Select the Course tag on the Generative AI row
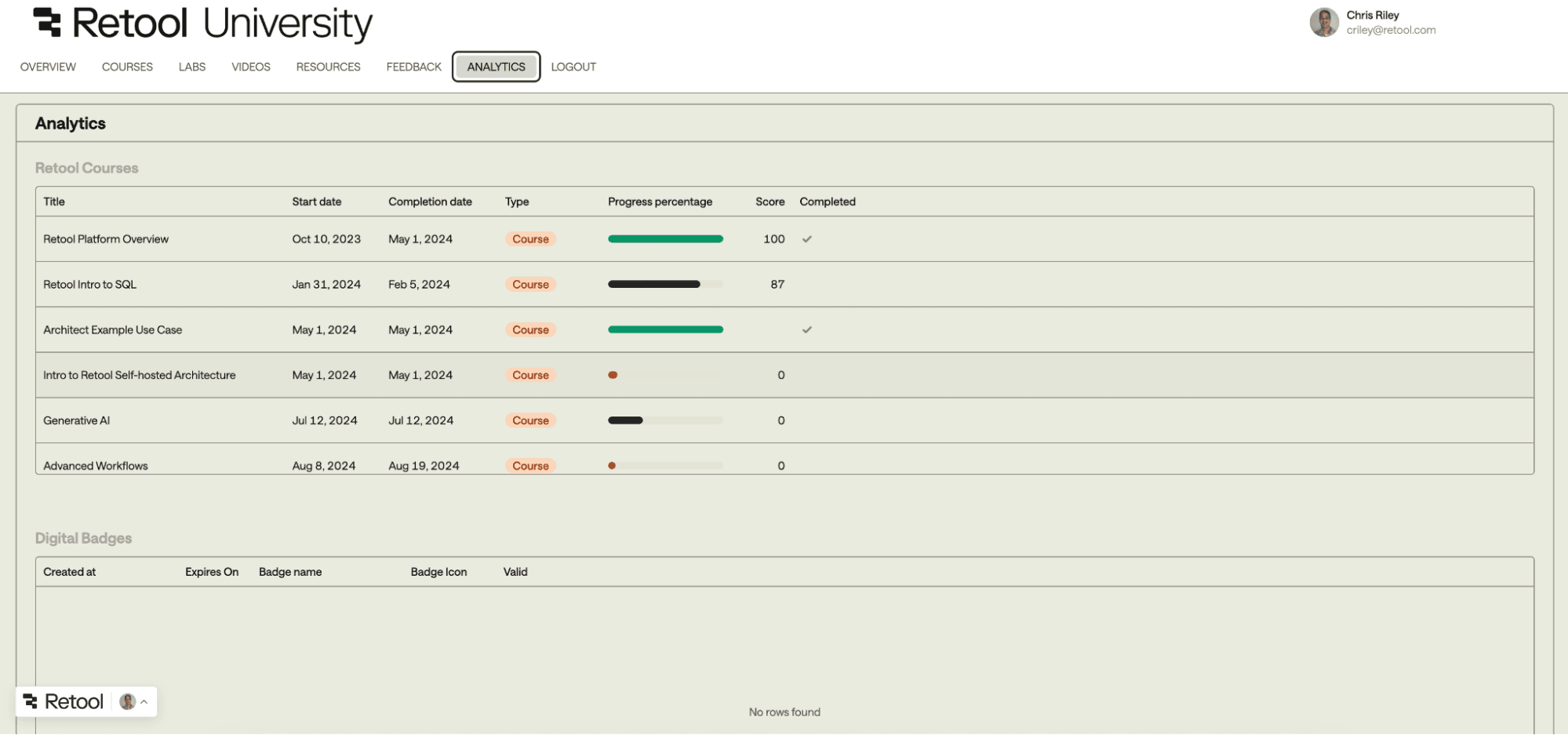This screenshot has height=735, width=1568. [x=530, y=420]
